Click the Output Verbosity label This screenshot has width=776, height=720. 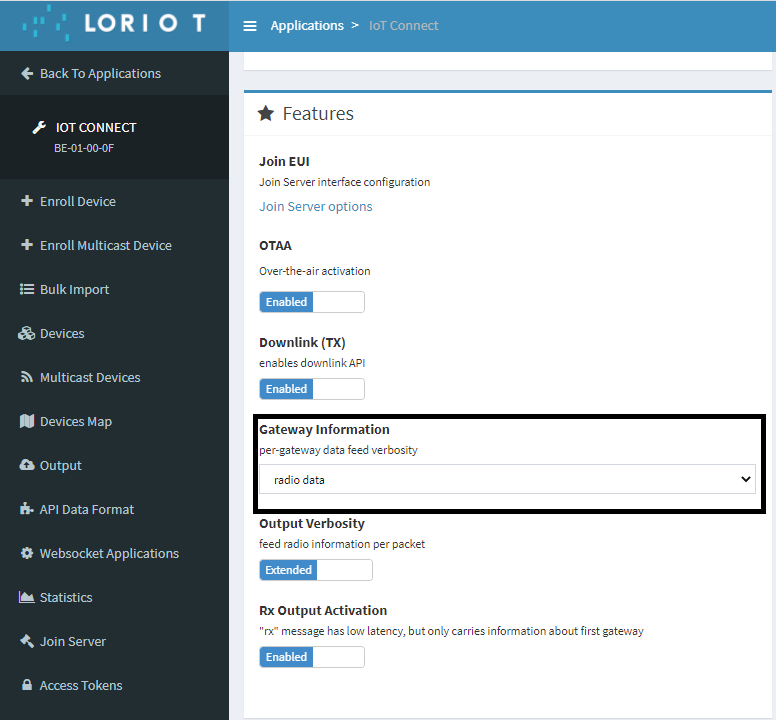tap(312, 524)
